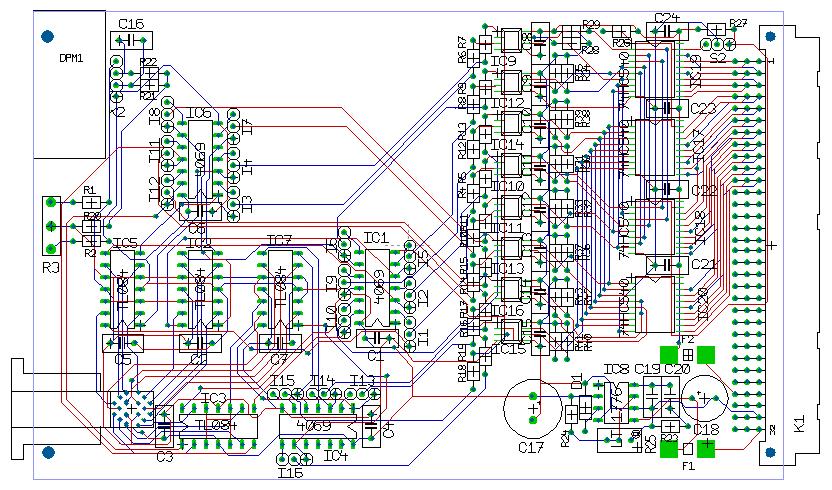Select the IC6 chip footprint
Viewport: 832px width, 490px height.
200,160
